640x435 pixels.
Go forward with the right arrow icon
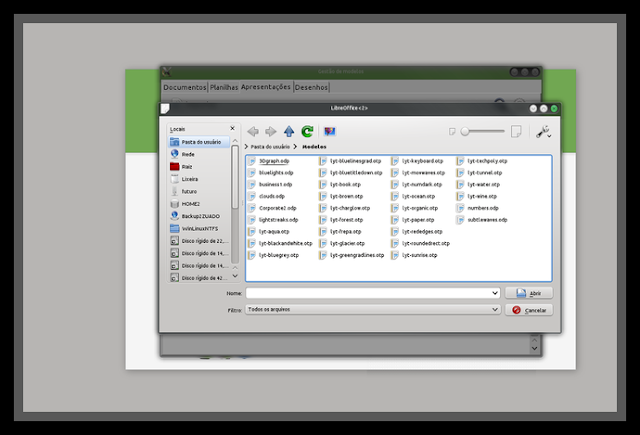coord(271,131)
